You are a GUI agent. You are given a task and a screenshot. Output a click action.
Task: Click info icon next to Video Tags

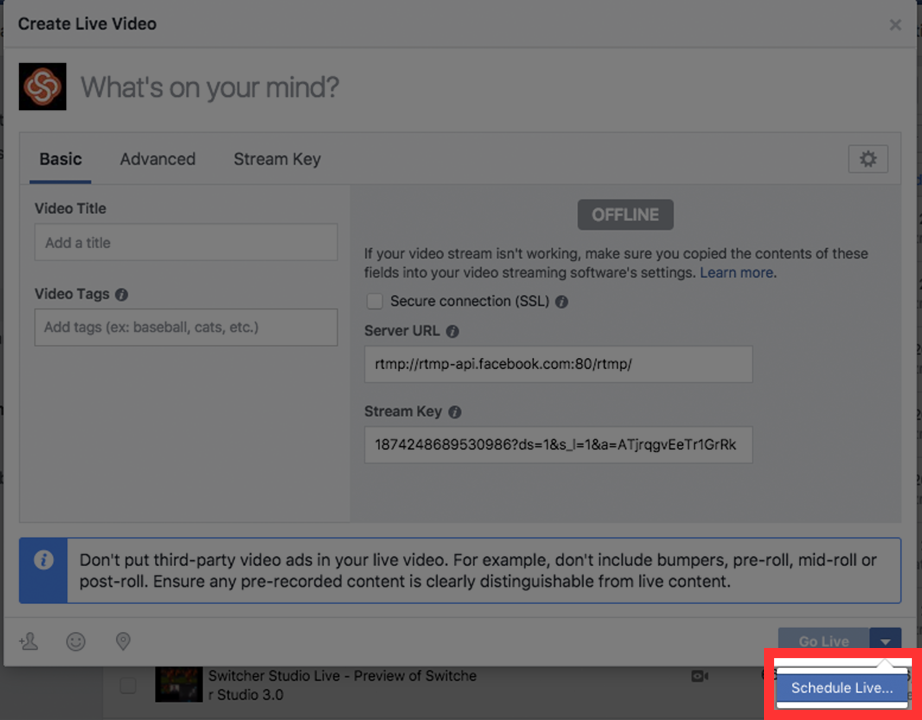click(122, 295)
